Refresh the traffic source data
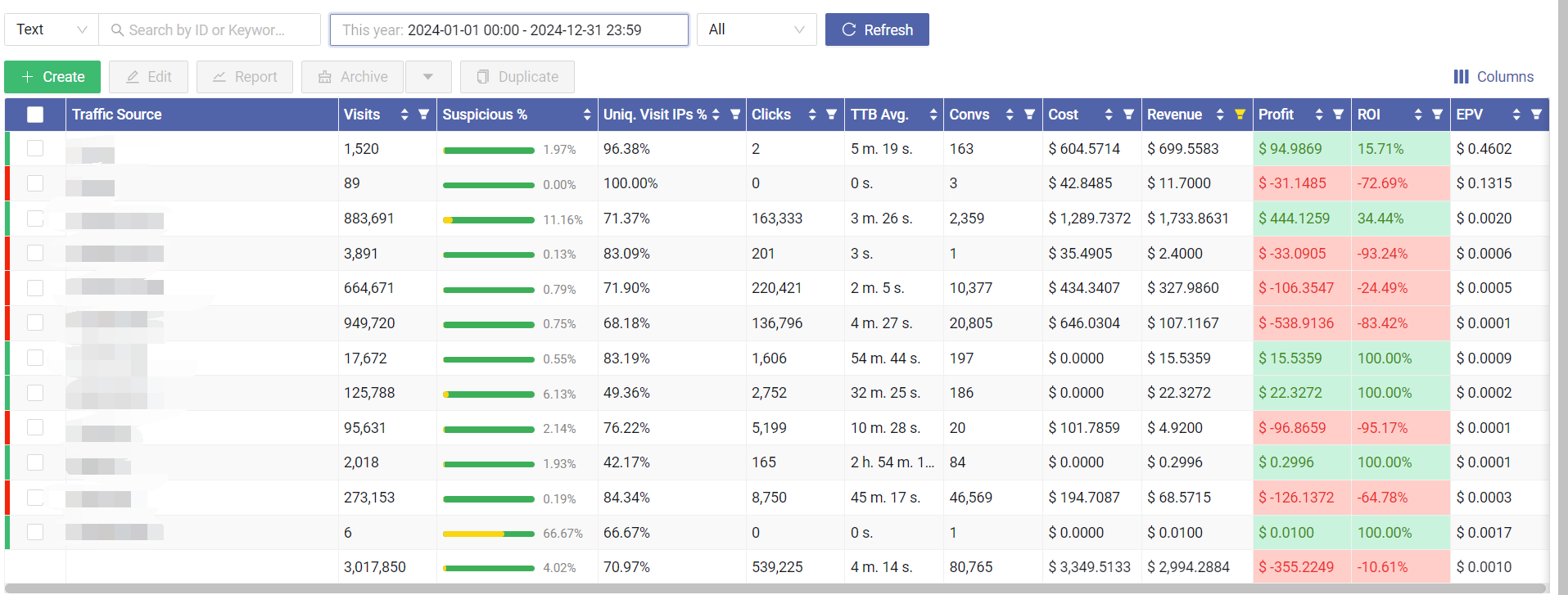 click(x=877, y=29)
